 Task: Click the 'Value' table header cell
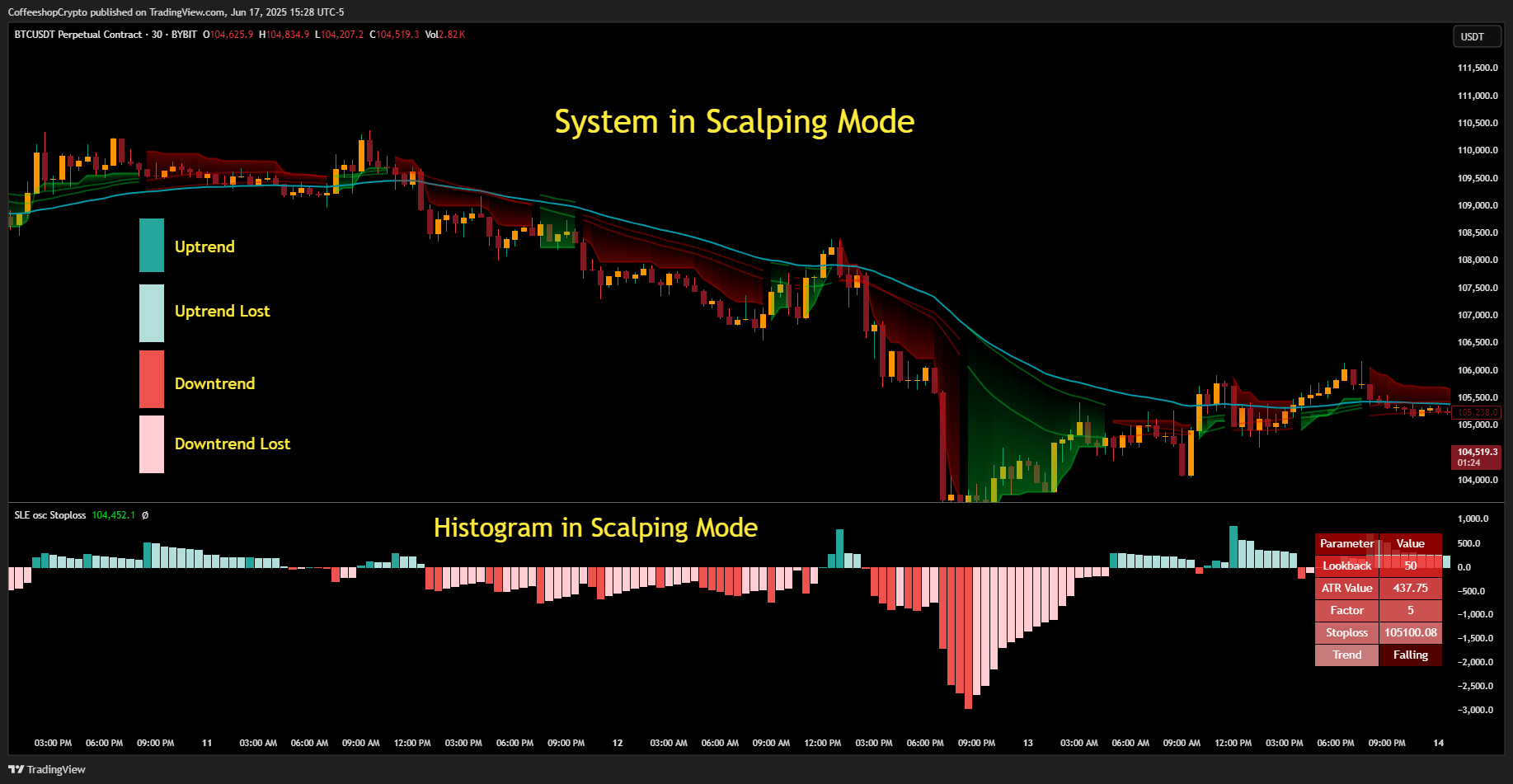(x=1411, y=543)
